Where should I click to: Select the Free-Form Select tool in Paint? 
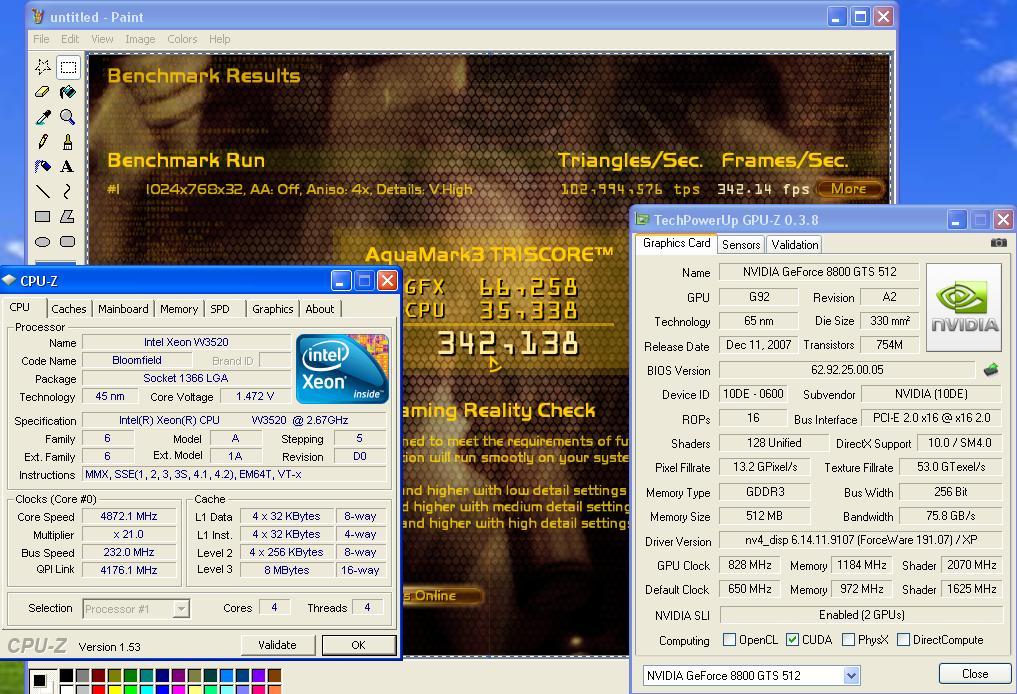[43, 67]
